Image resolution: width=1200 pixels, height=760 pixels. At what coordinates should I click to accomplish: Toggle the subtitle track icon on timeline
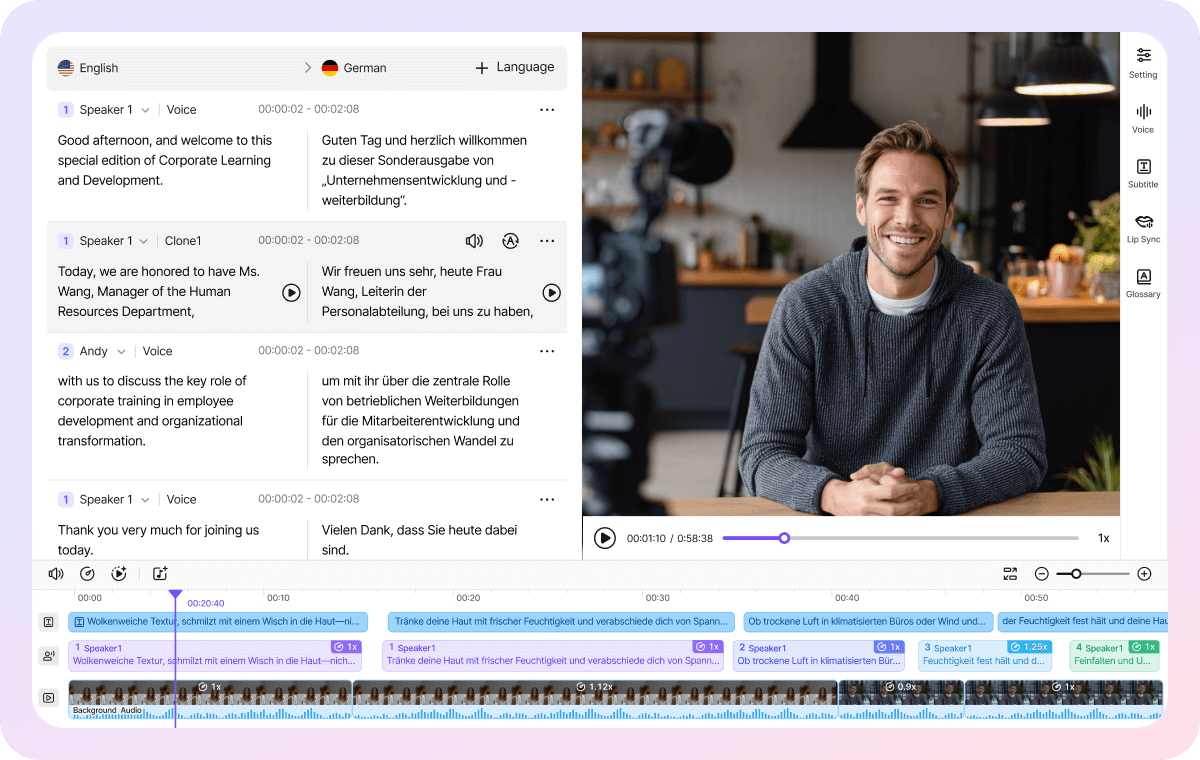point(48,622)
